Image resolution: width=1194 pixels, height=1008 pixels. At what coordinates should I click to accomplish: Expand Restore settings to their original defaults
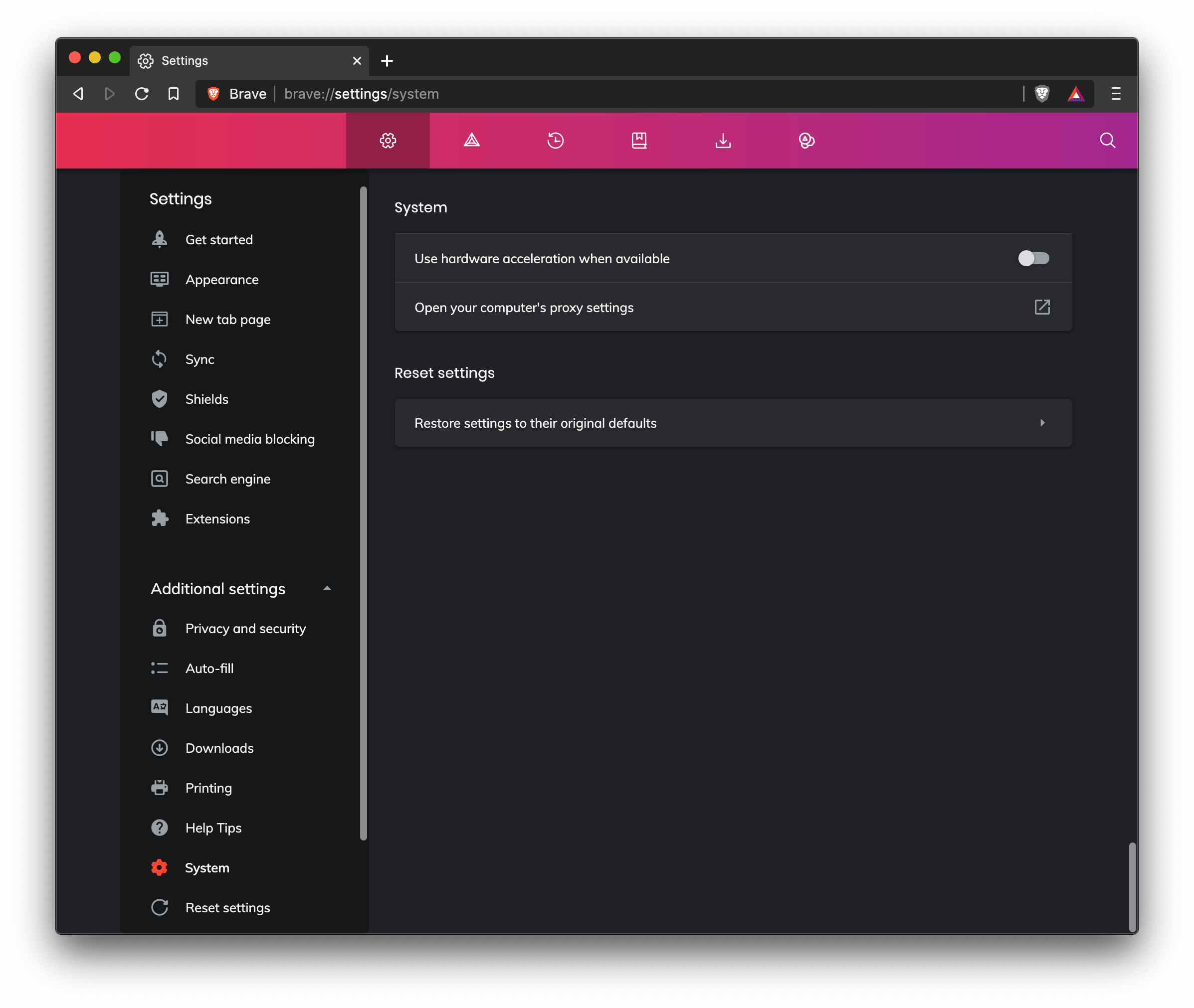(733, 423)
